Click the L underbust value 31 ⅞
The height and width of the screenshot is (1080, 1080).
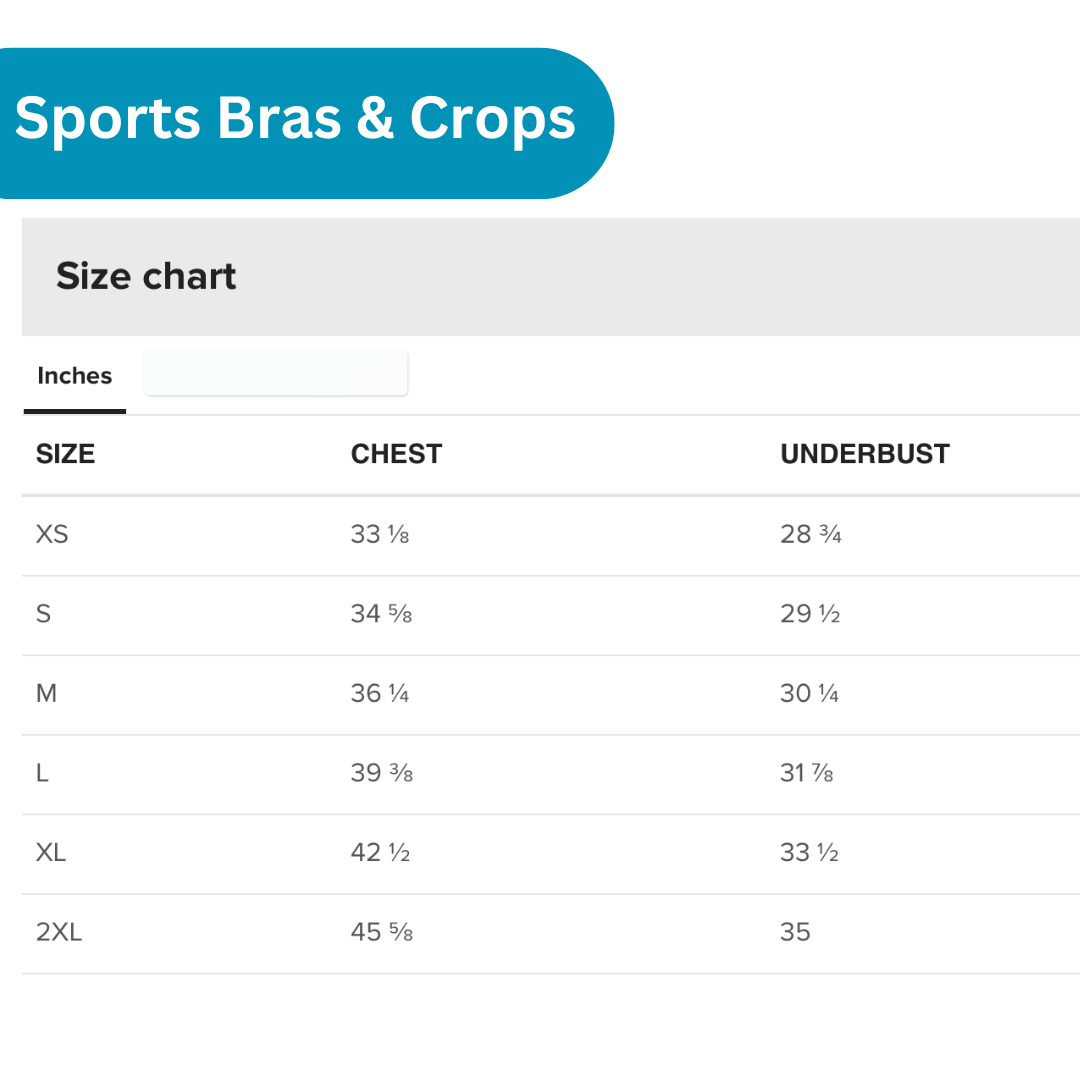(x=807, y=773)
